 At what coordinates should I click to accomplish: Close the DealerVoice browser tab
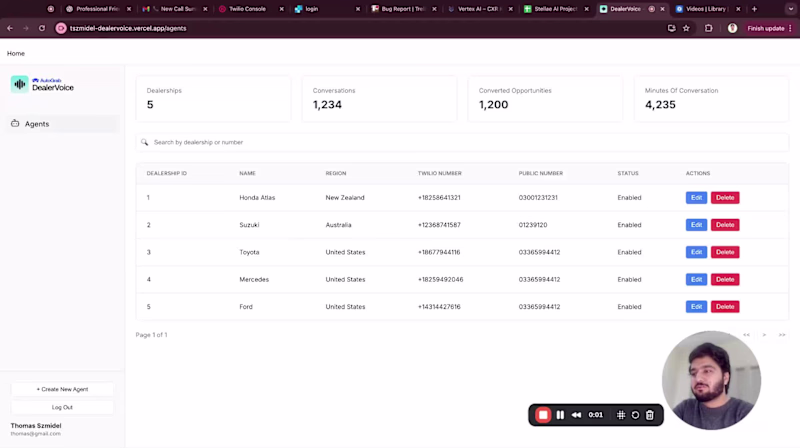[662, 9]
